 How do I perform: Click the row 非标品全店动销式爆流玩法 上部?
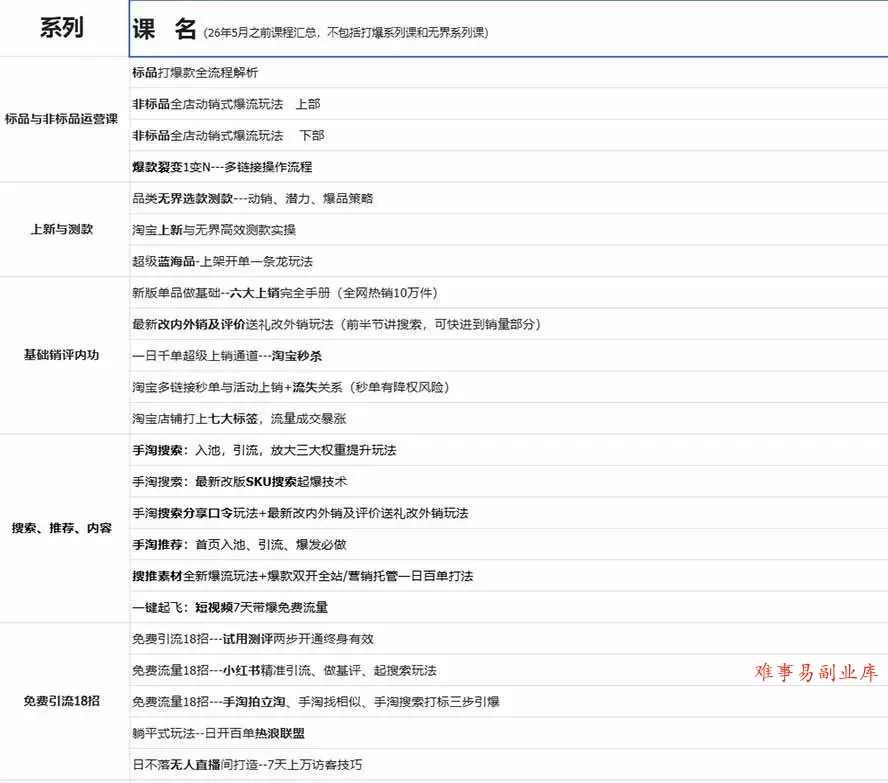click(x=509, y=104)
